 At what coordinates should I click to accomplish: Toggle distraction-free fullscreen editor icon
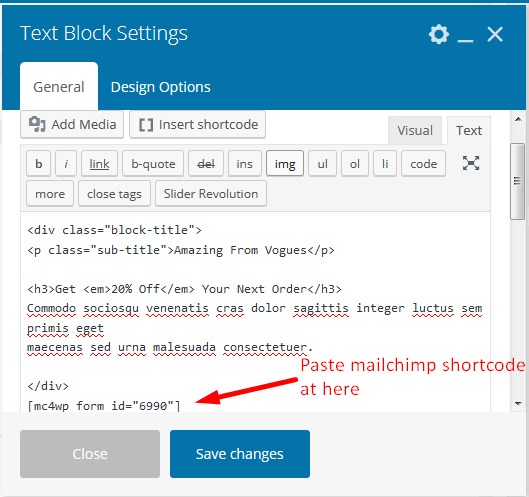tap(471, 163)
